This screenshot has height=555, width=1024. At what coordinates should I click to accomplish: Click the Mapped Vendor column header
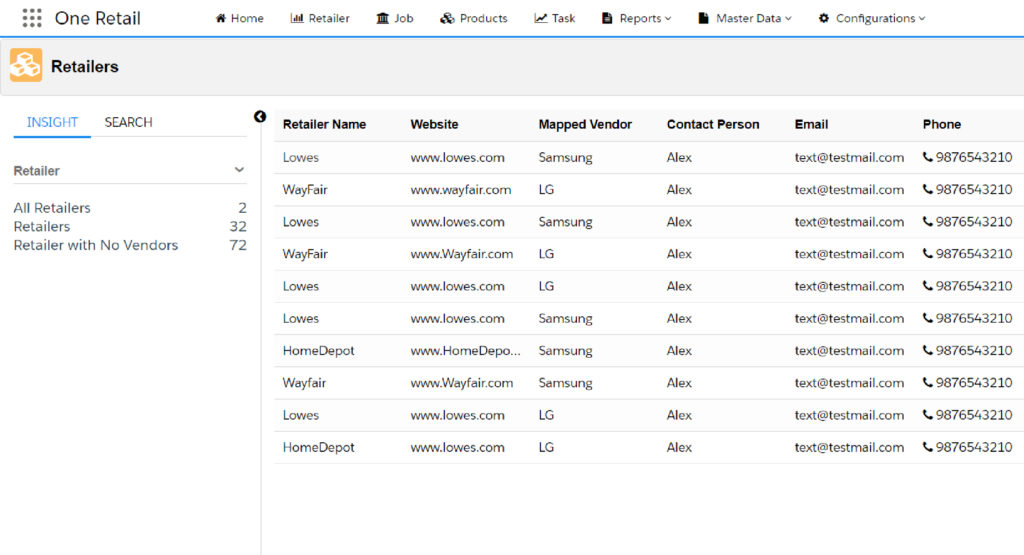coord(585,124)
